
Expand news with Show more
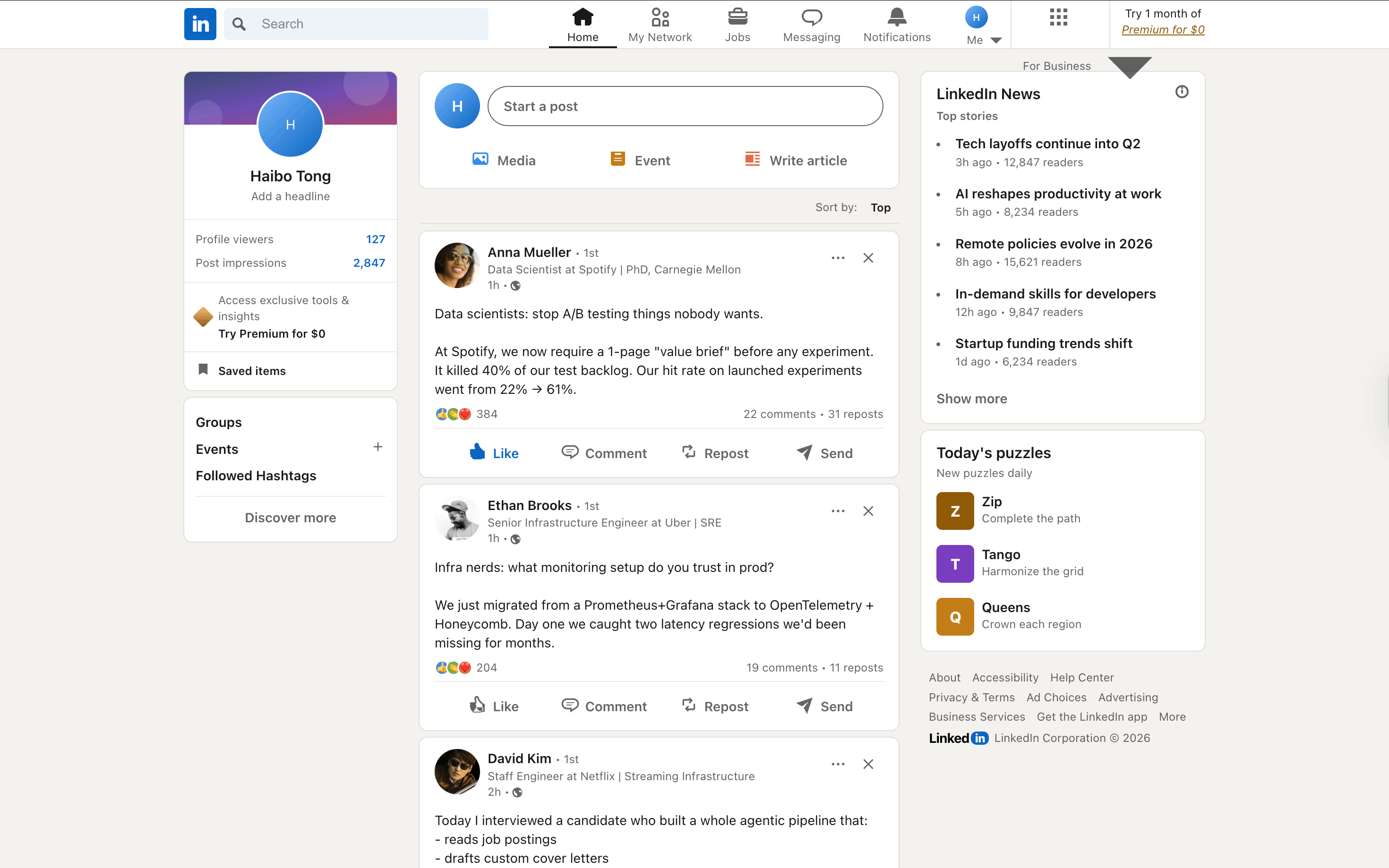click(x=971, y=399)
